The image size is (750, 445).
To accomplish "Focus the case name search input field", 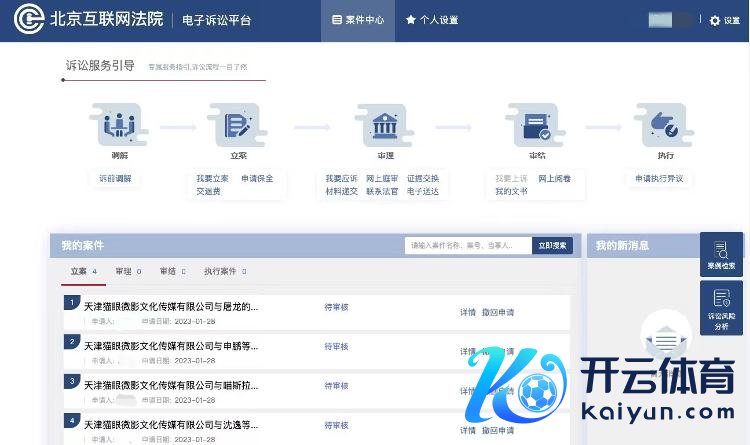I will click(x=467, y=245).
